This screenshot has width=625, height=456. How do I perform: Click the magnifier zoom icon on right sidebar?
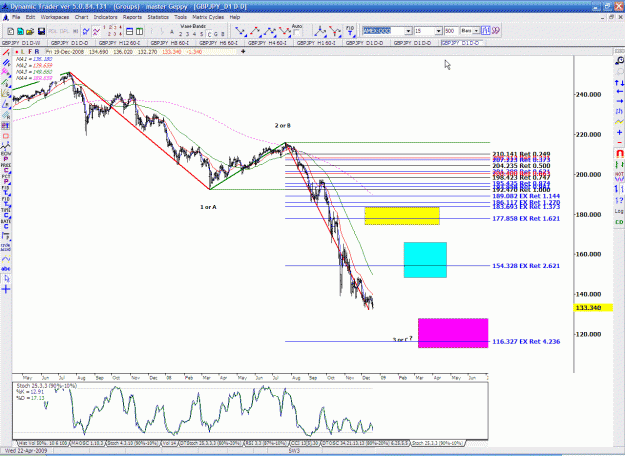pyautogui.click(x=619, y=61)
